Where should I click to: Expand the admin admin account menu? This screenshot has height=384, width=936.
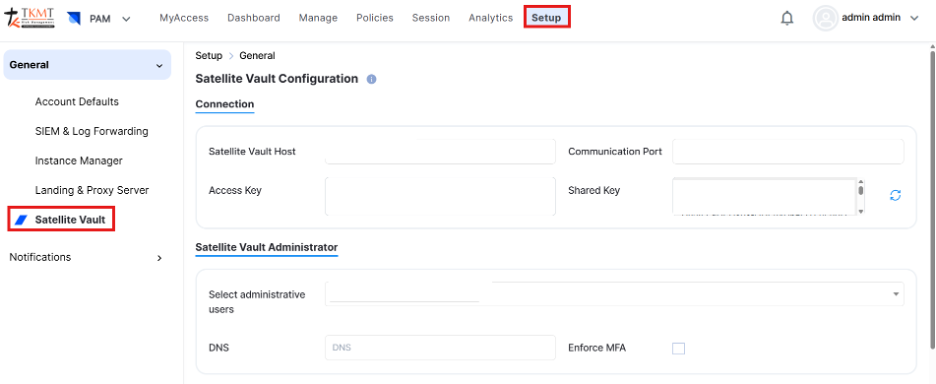coord(914,18)
